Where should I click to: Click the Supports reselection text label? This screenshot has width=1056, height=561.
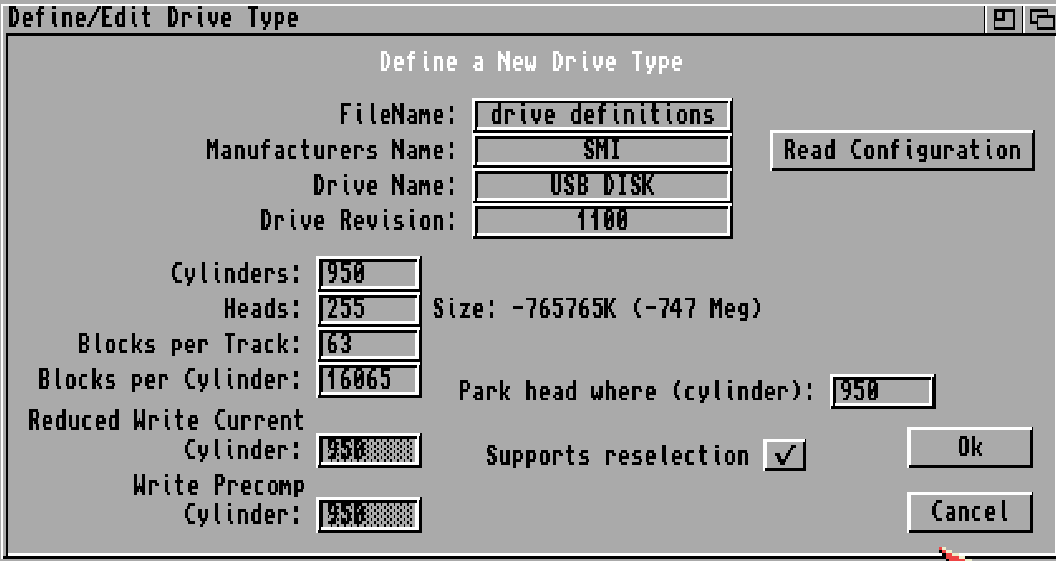617,456
